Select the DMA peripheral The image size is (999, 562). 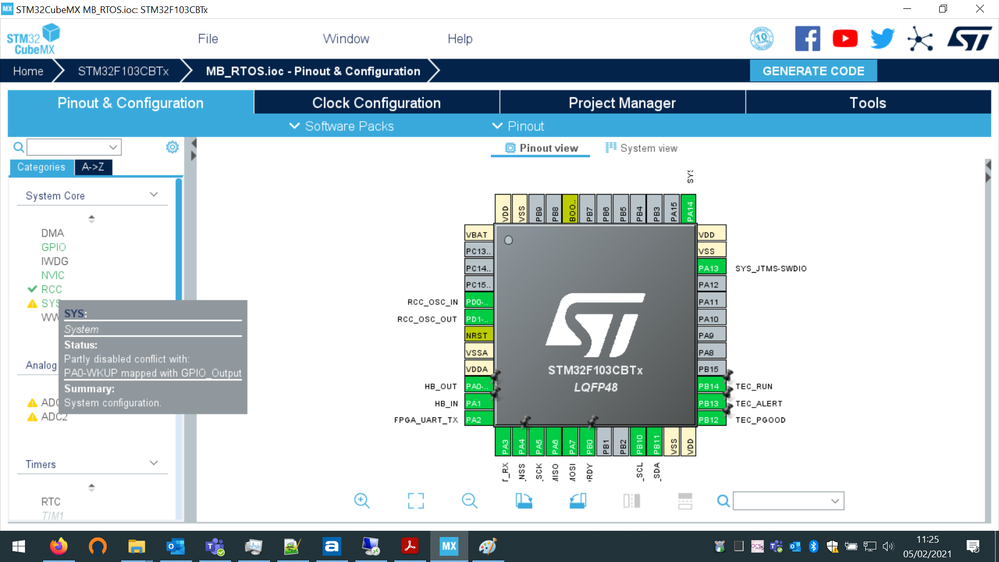(52, 233)
